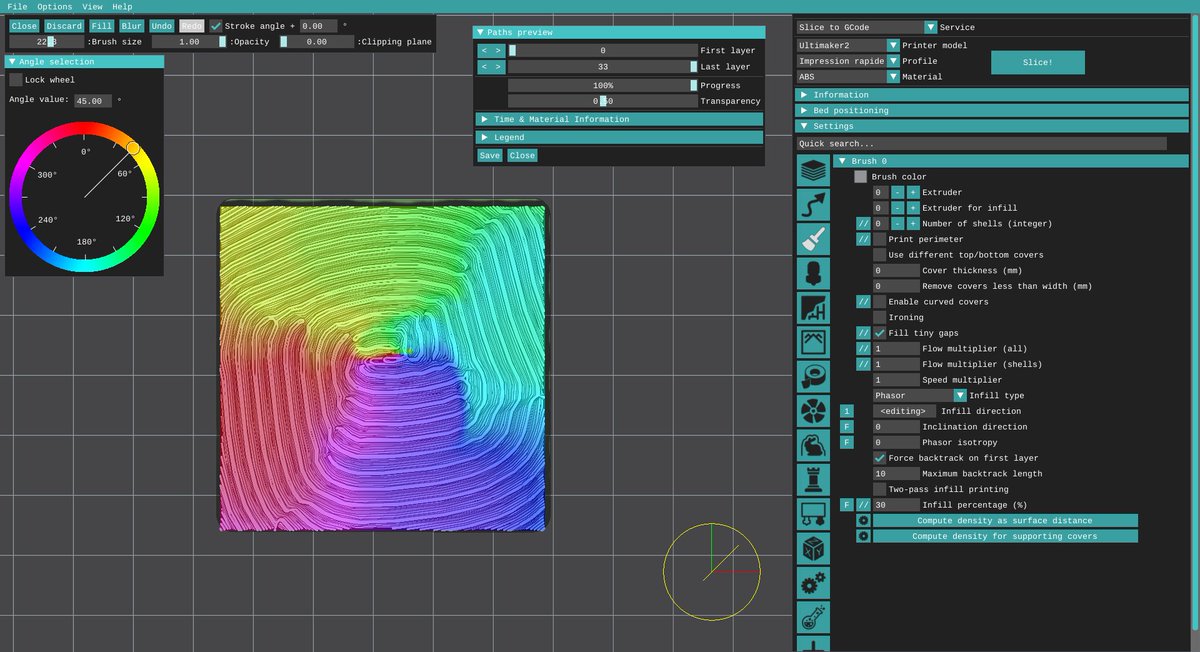This screenshot has height=652, width=1200.
Task: Open the Ultimaker2 printer model dropdown
Action: tap(848, 45)
